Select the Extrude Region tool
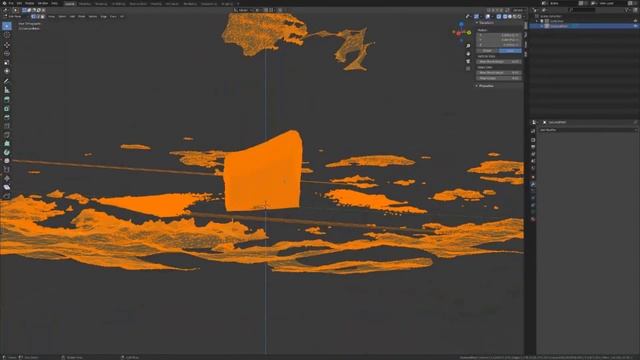The image size is (640, 360). click(x=7, y=100)
